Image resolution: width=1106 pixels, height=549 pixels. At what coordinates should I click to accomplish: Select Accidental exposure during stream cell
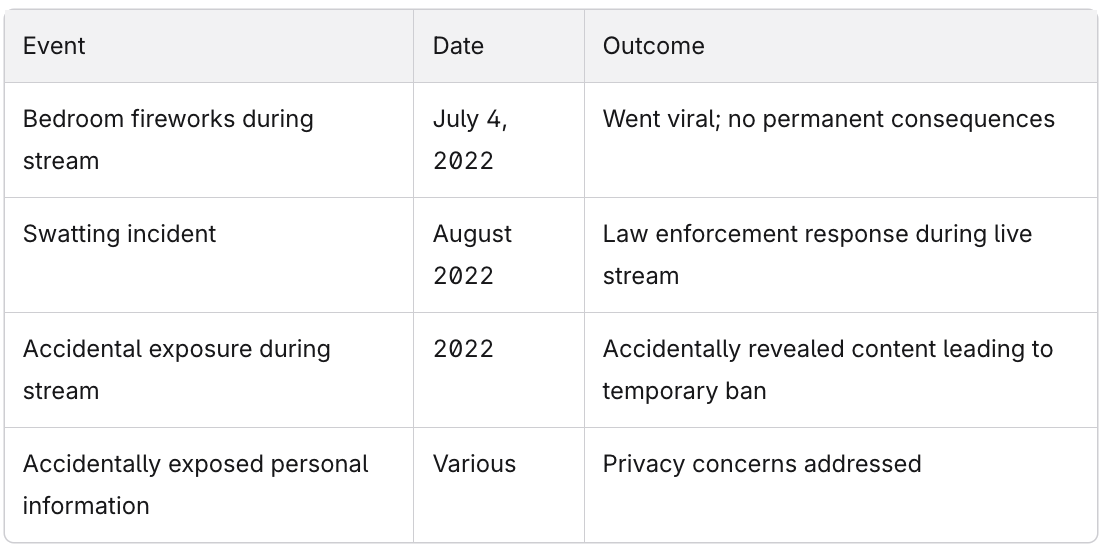click(x=209, y=370)
